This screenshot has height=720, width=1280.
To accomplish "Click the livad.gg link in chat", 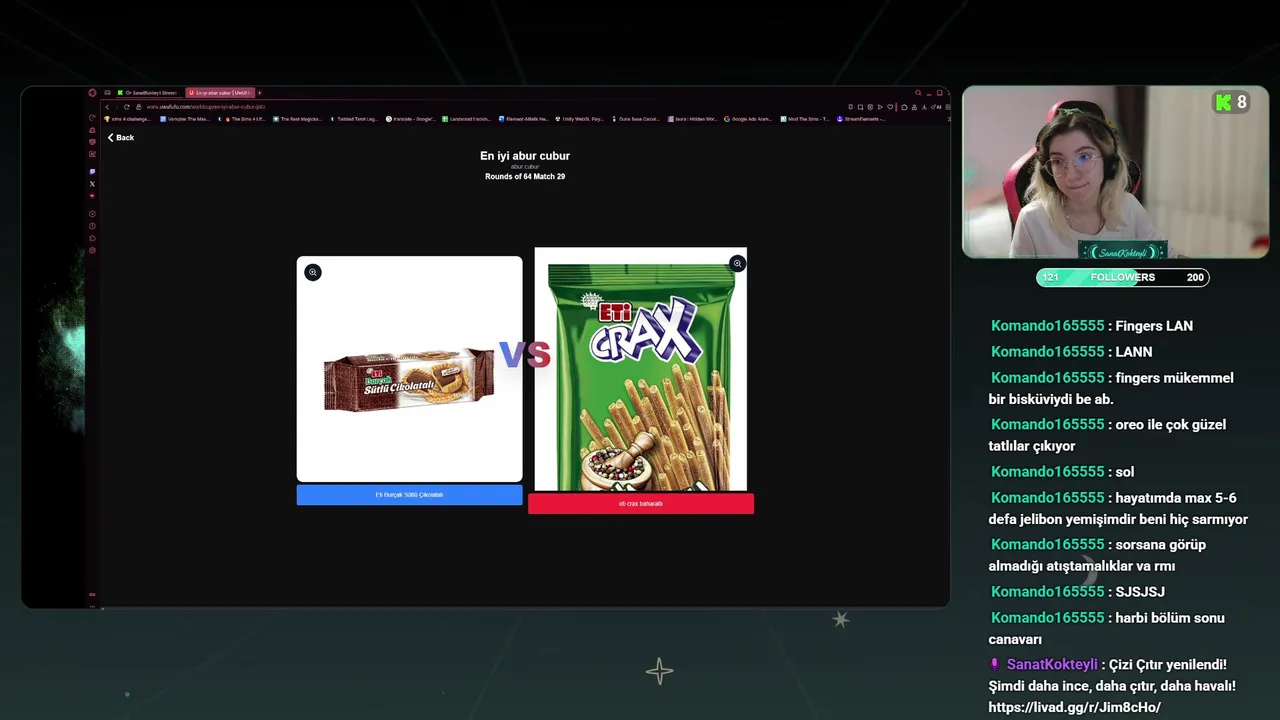I will coord(1074,707).
